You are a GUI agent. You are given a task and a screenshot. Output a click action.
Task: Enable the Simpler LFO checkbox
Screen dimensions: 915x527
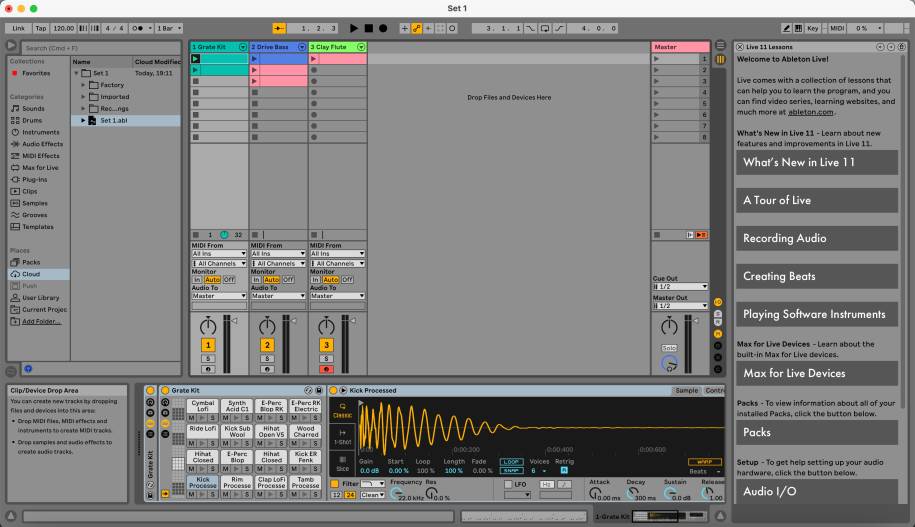tap(508, 484)
